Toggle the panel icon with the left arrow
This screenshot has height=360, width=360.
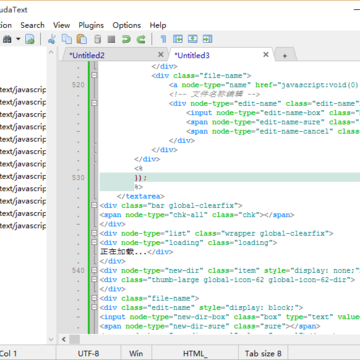click(x=178, y=39)
